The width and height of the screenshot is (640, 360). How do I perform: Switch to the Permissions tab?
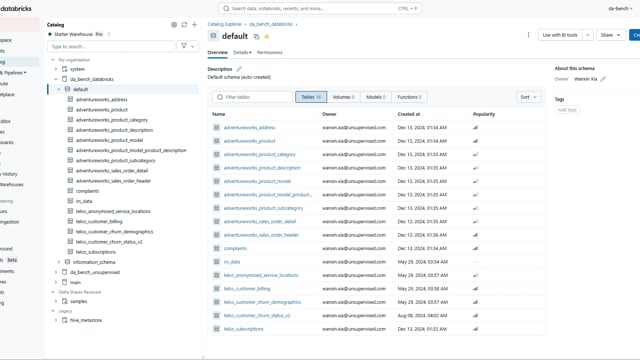pos(269,53)
